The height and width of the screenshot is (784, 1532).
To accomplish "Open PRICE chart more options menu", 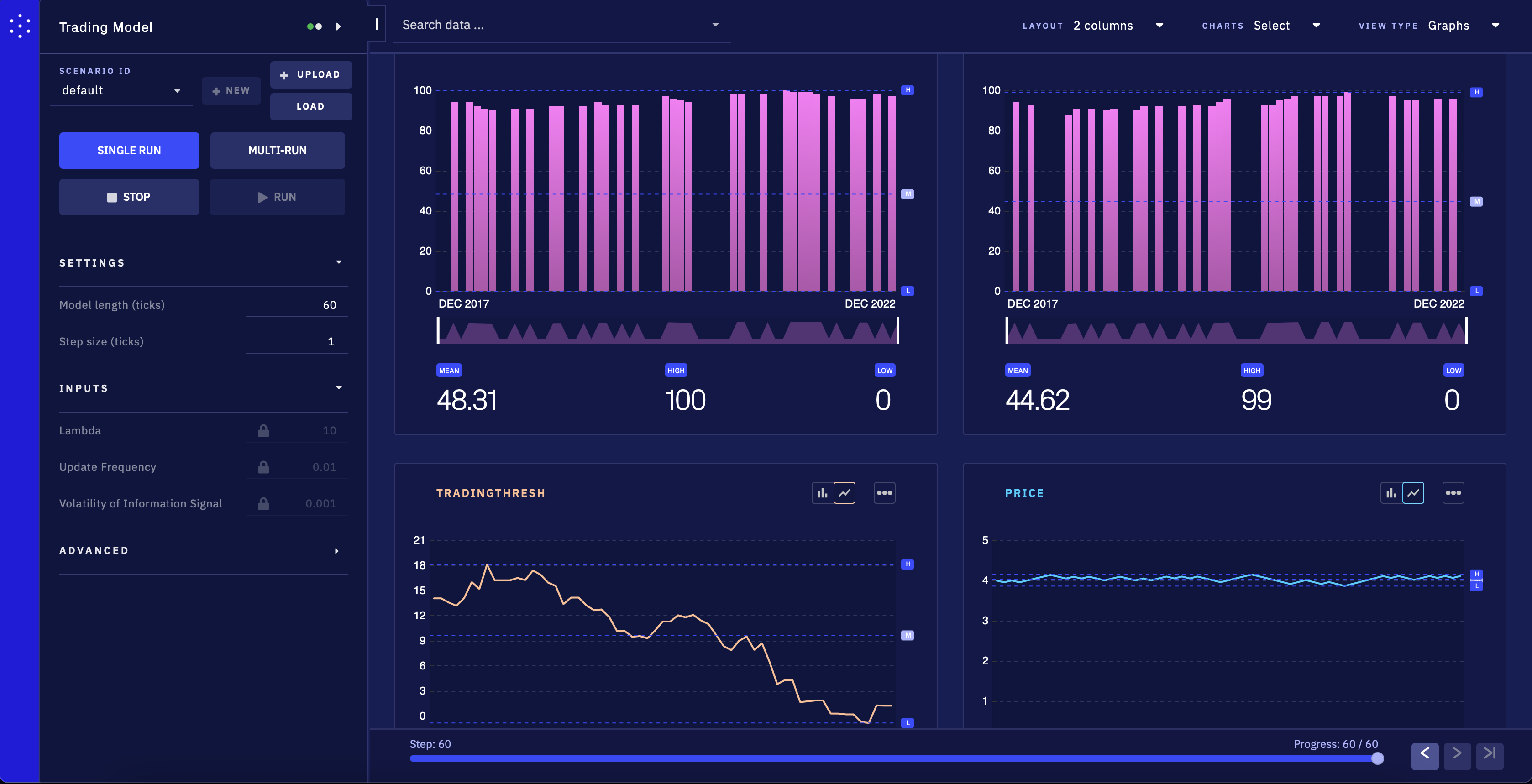I will [1453, 493].
